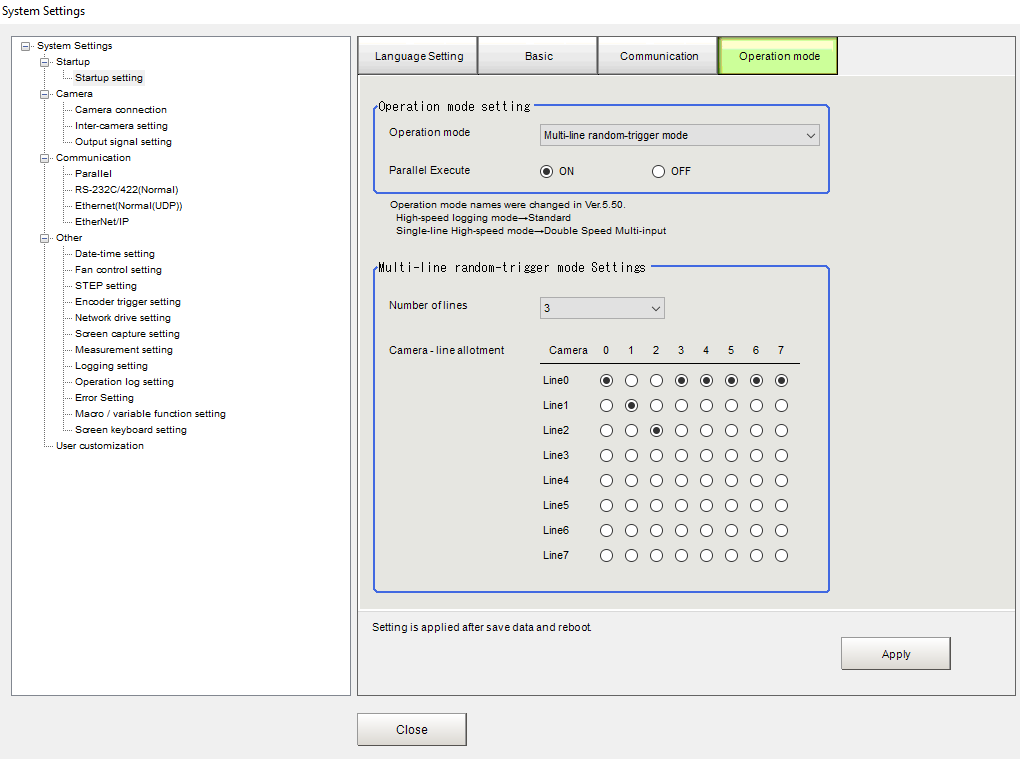Assign Camera 6 to Line2
1020x759 pixels.
[756, 431]
